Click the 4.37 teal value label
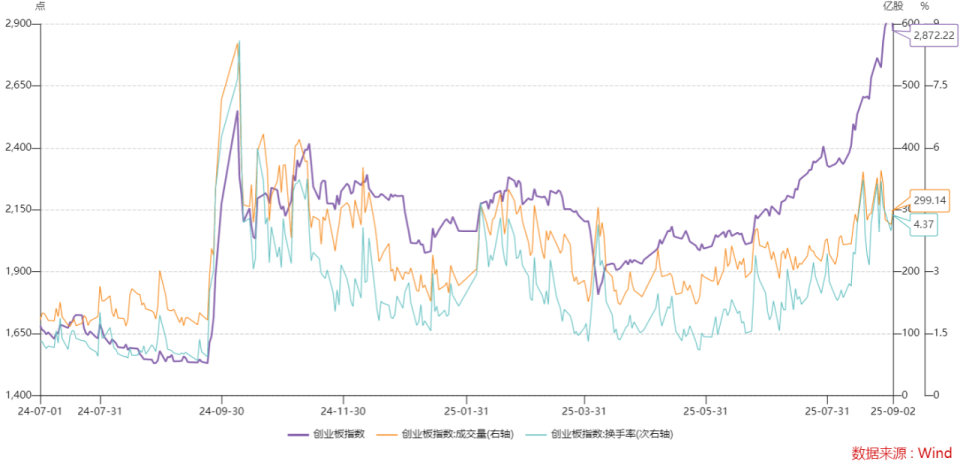The height and width of the screenshot is (461, 960). (923, 225)
